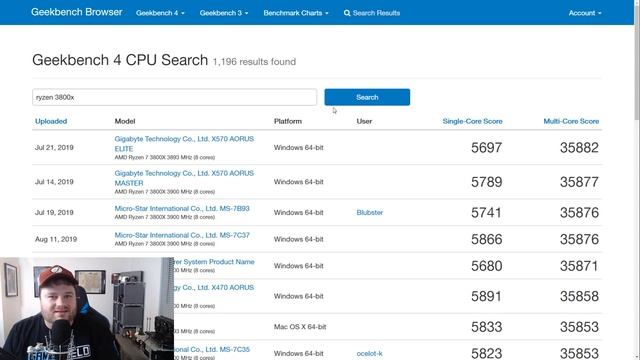Select the 5741 single-core score

click(x=487, y=212)
